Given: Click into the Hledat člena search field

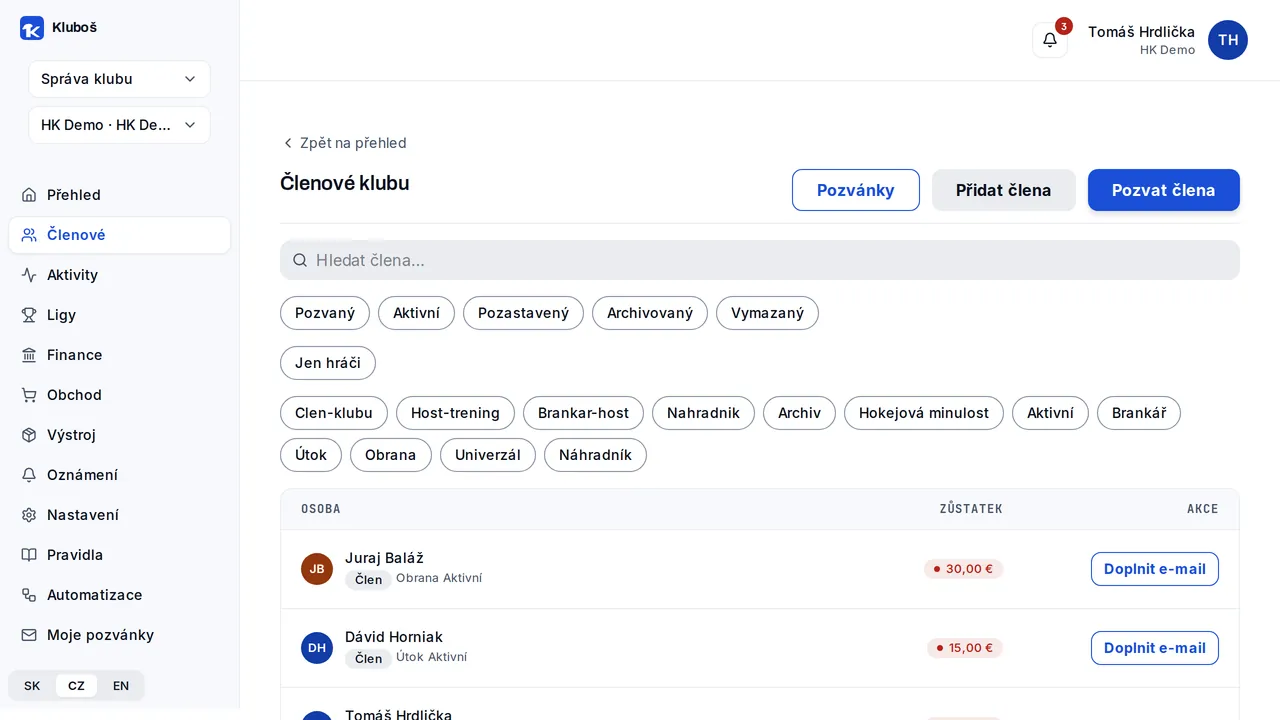Looking at the screenshot, I should pyautogui.click(x=760, y=260).
